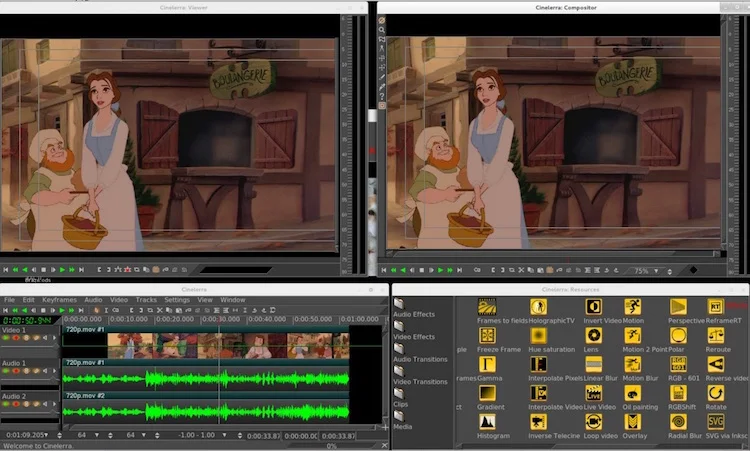Select the Gradient effect icon
The height and width of the screenshot is (451, 750).
(x=487, y=393)
